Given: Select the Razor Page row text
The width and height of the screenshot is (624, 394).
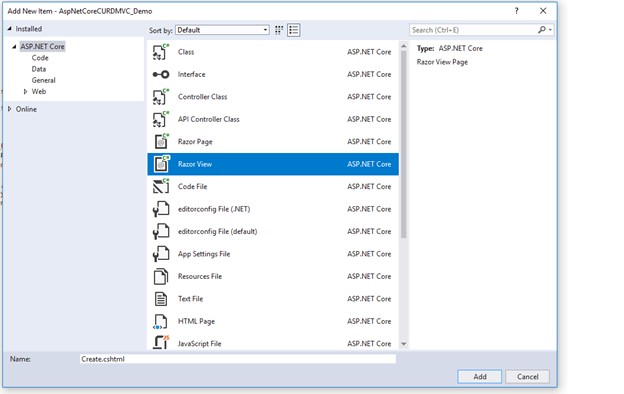Looking at the screenshot, I should tap(195, 142).
